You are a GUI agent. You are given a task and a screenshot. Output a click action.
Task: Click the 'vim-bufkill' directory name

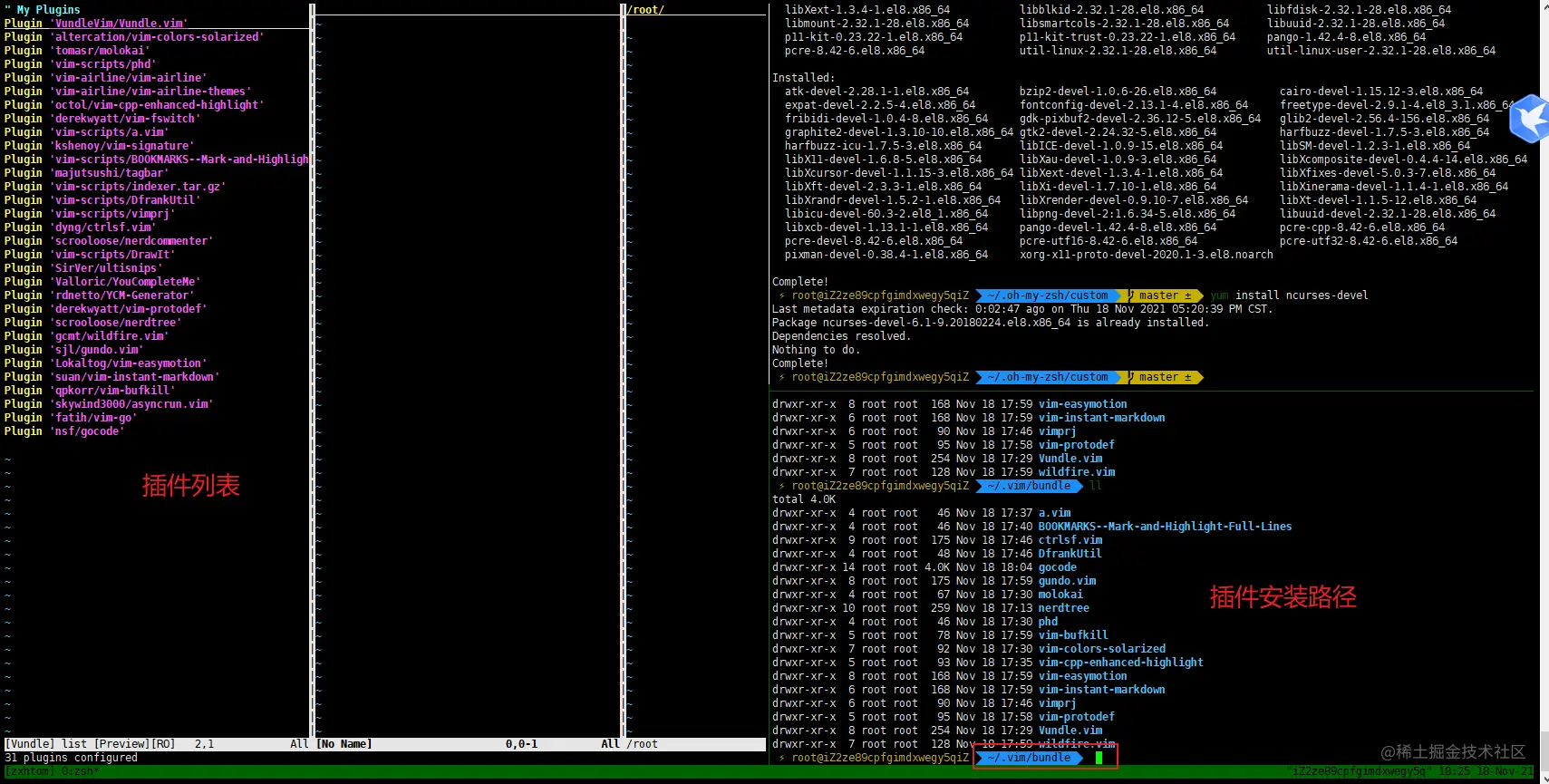1074,635
